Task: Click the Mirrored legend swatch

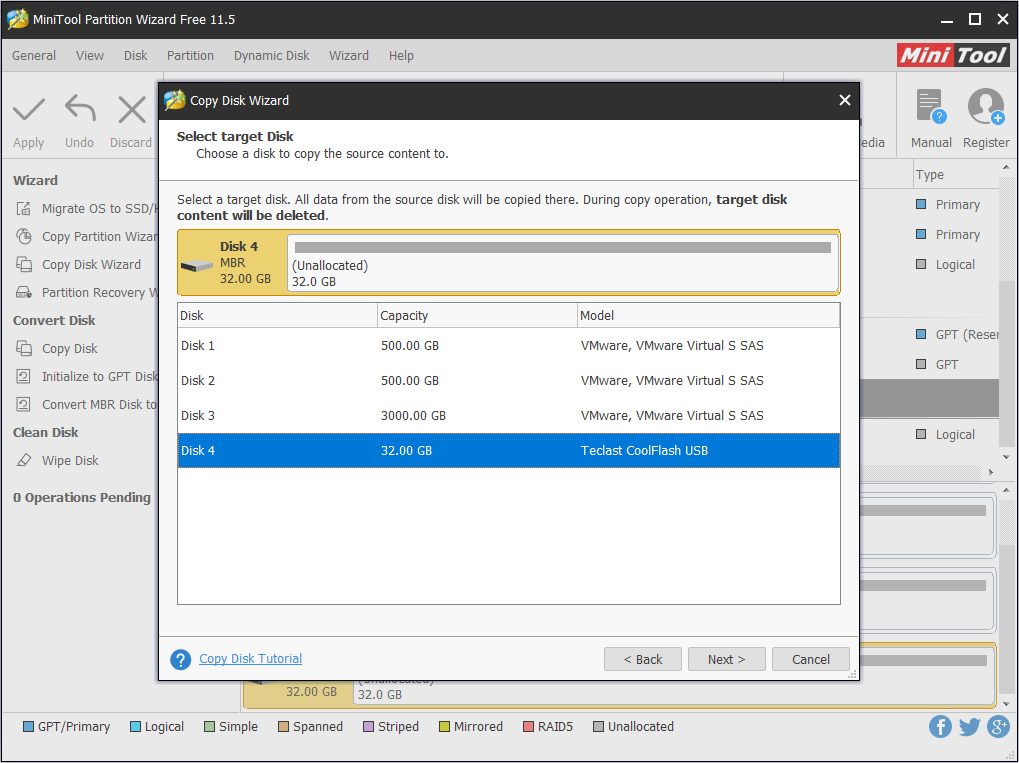Action: coord(445,727)
